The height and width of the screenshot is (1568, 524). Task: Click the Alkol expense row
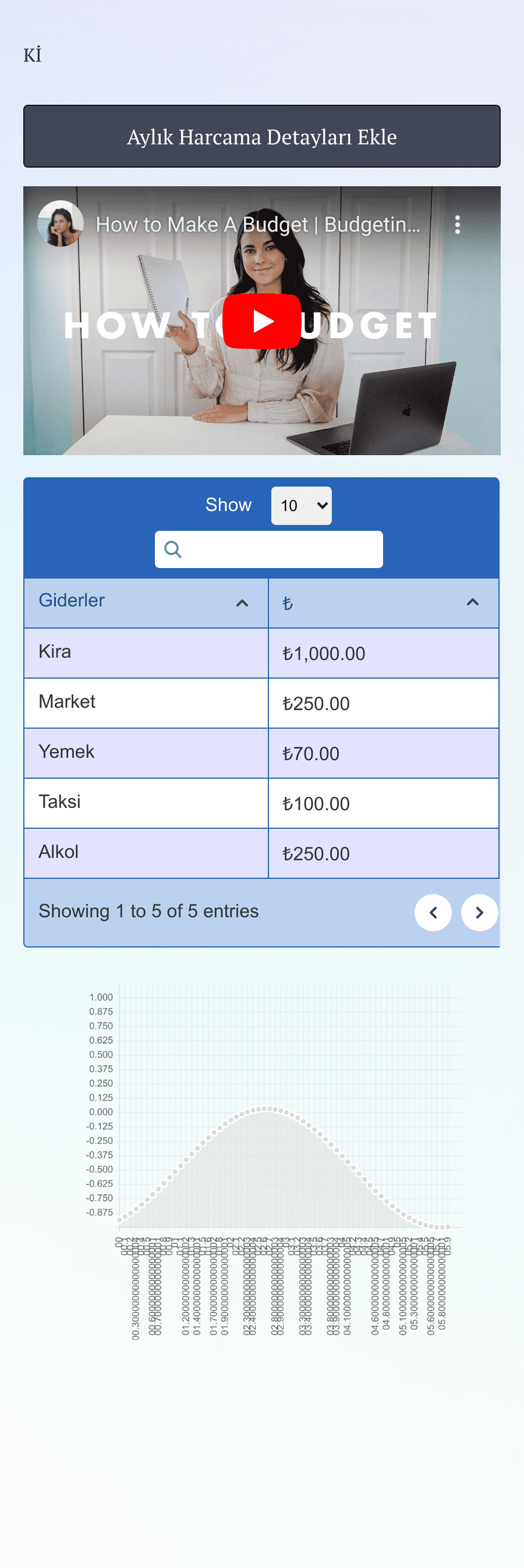(261, 853)
